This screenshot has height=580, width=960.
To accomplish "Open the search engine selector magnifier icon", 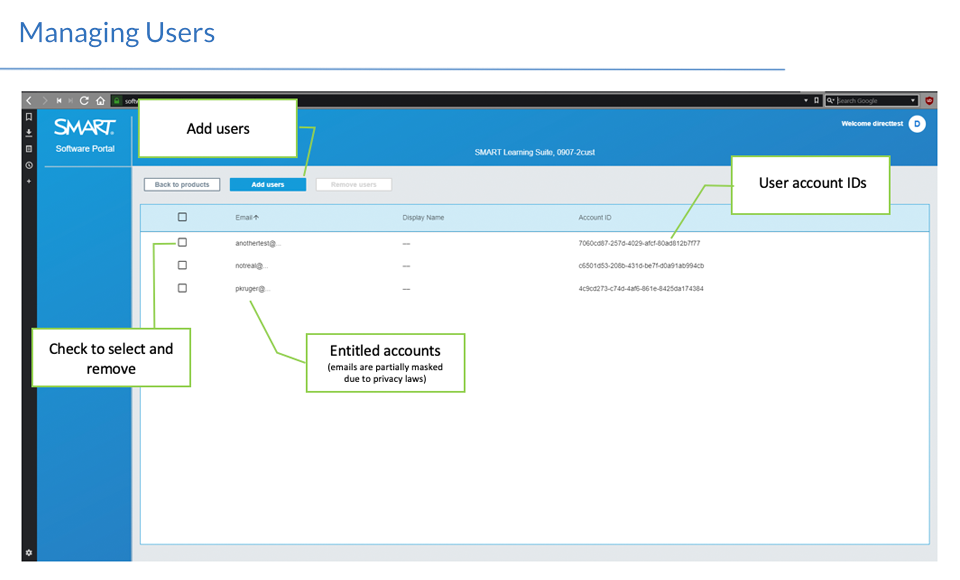I will pos(831,100).
